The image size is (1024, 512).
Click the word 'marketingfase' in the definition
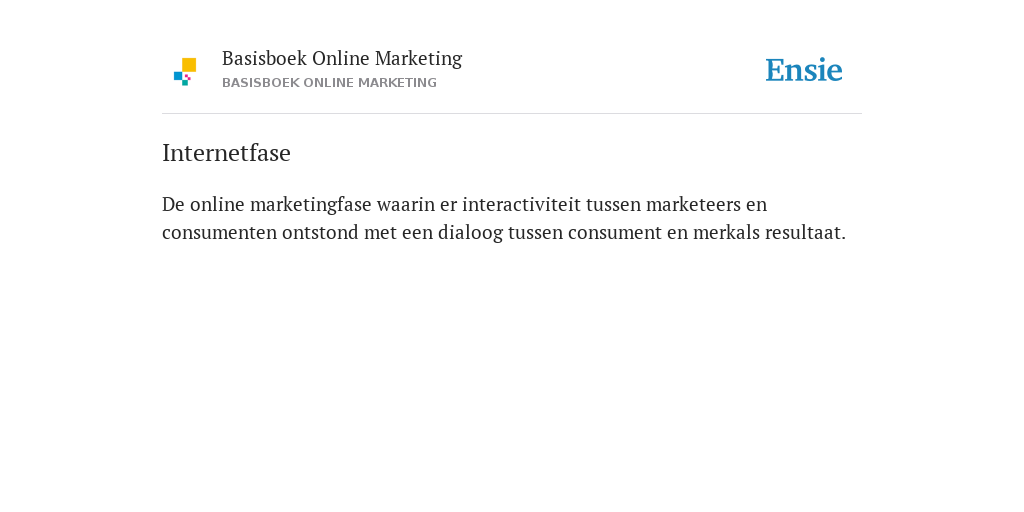tap(311, 205)
